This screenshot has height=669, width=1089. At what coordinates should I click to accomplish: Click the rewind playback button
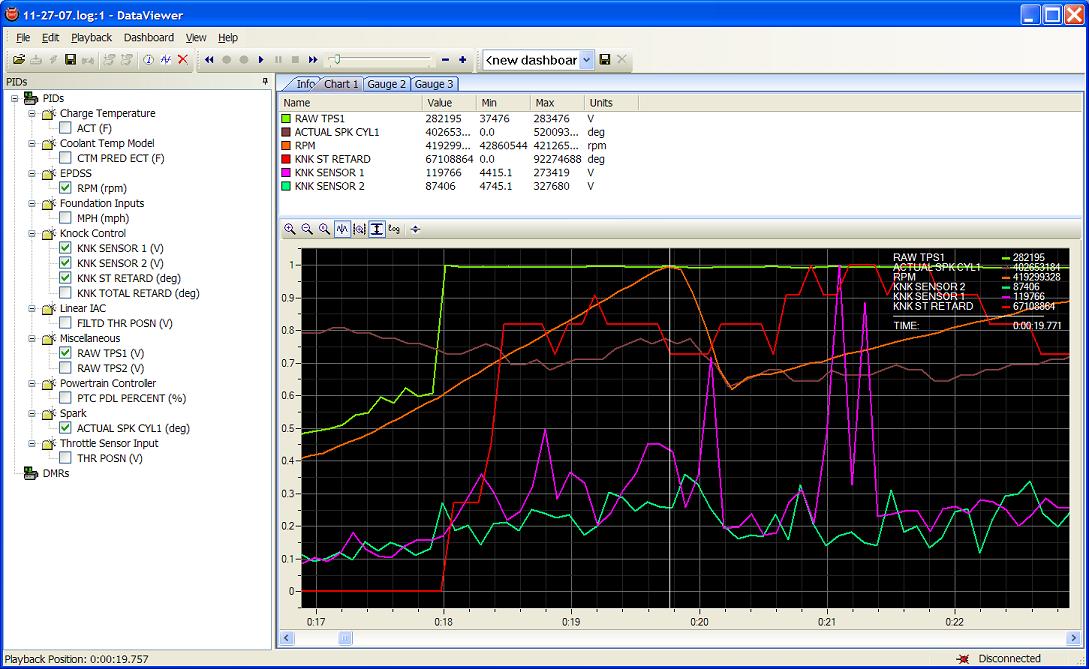coord(209,60)
